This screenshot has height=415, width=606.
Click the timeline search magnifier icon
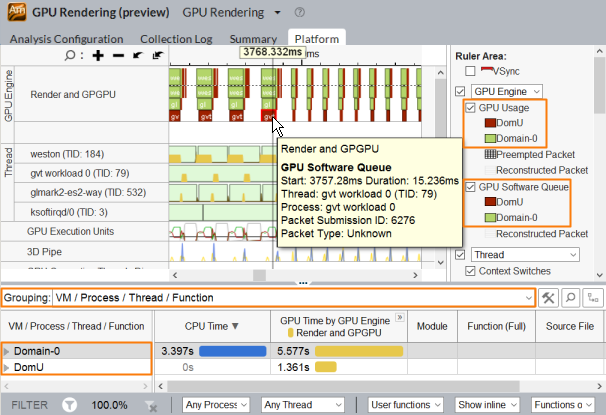click(70, 56)
